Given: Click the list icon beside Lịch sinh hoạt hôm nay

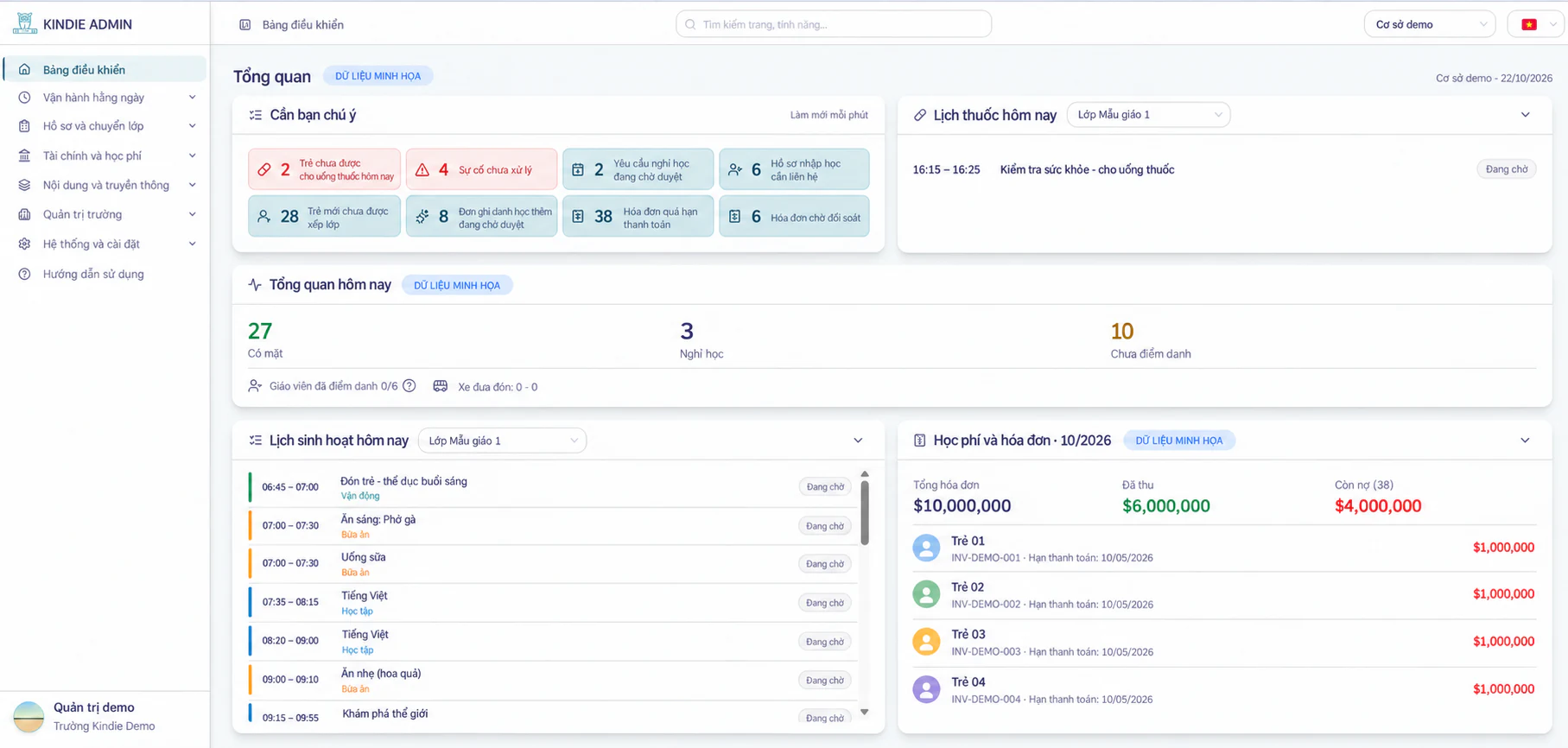Looking at the screenshot, I should [x=256, y=441].
